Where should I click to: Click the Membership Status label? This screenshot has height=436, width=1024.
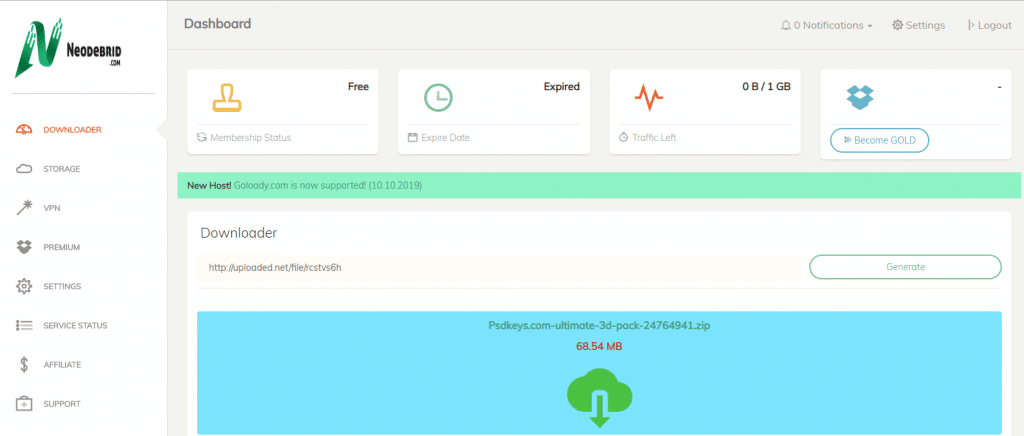tap(251, 138)
